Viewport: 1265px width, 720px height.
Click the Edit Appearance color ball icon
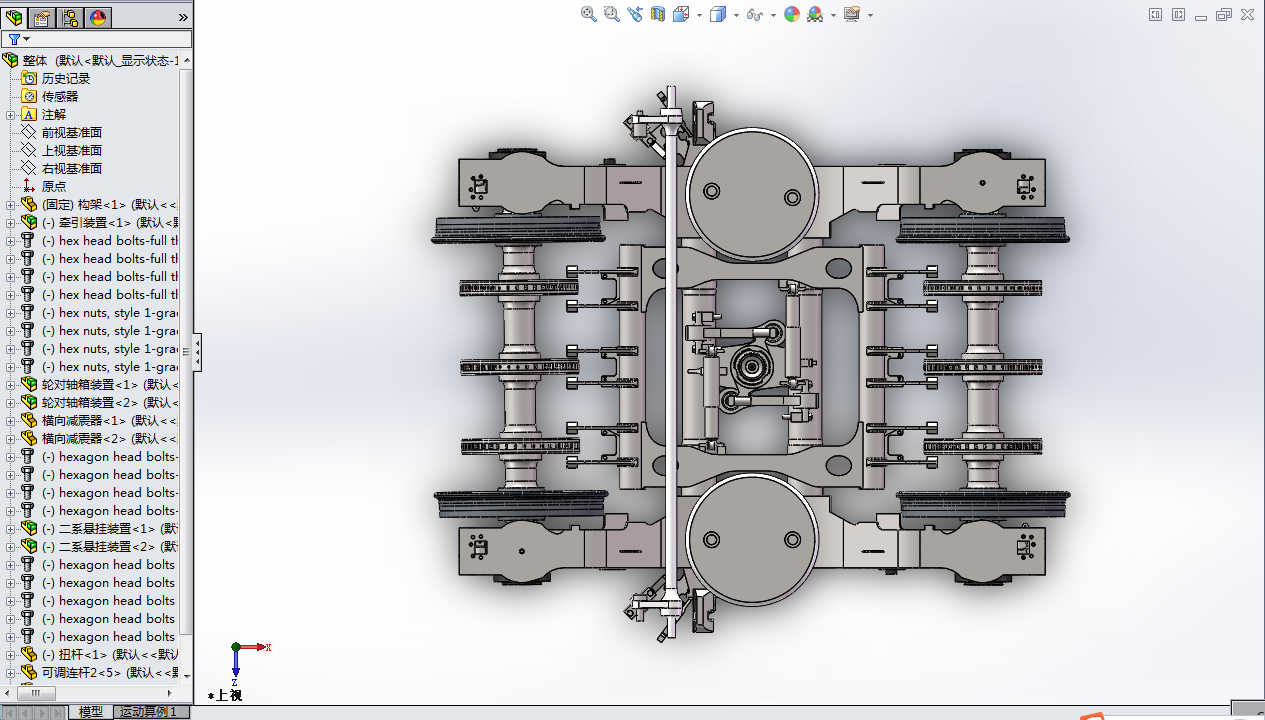pyautogui.click(x=792, y=14)
